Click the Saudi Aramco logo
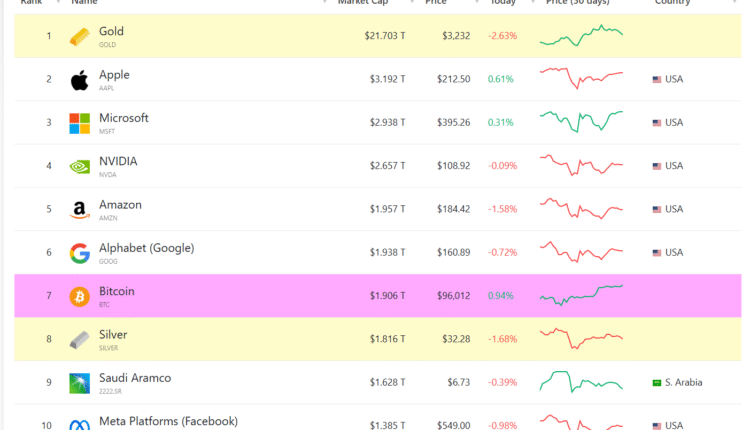This screenshot has width=750, height=430. coord(79,383)
